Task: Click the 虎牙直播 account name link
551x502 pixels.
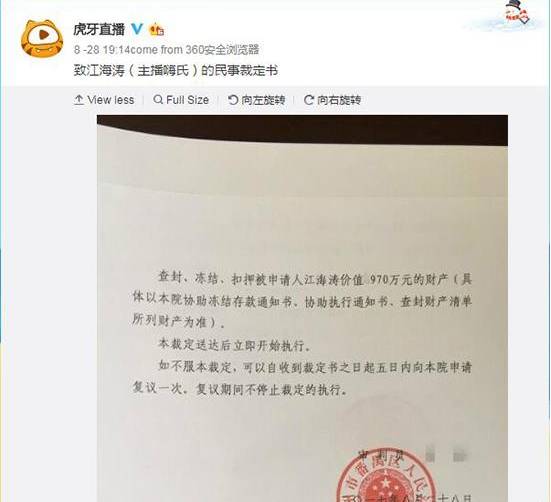Action: pyautogui.click(x=99, y=30)
